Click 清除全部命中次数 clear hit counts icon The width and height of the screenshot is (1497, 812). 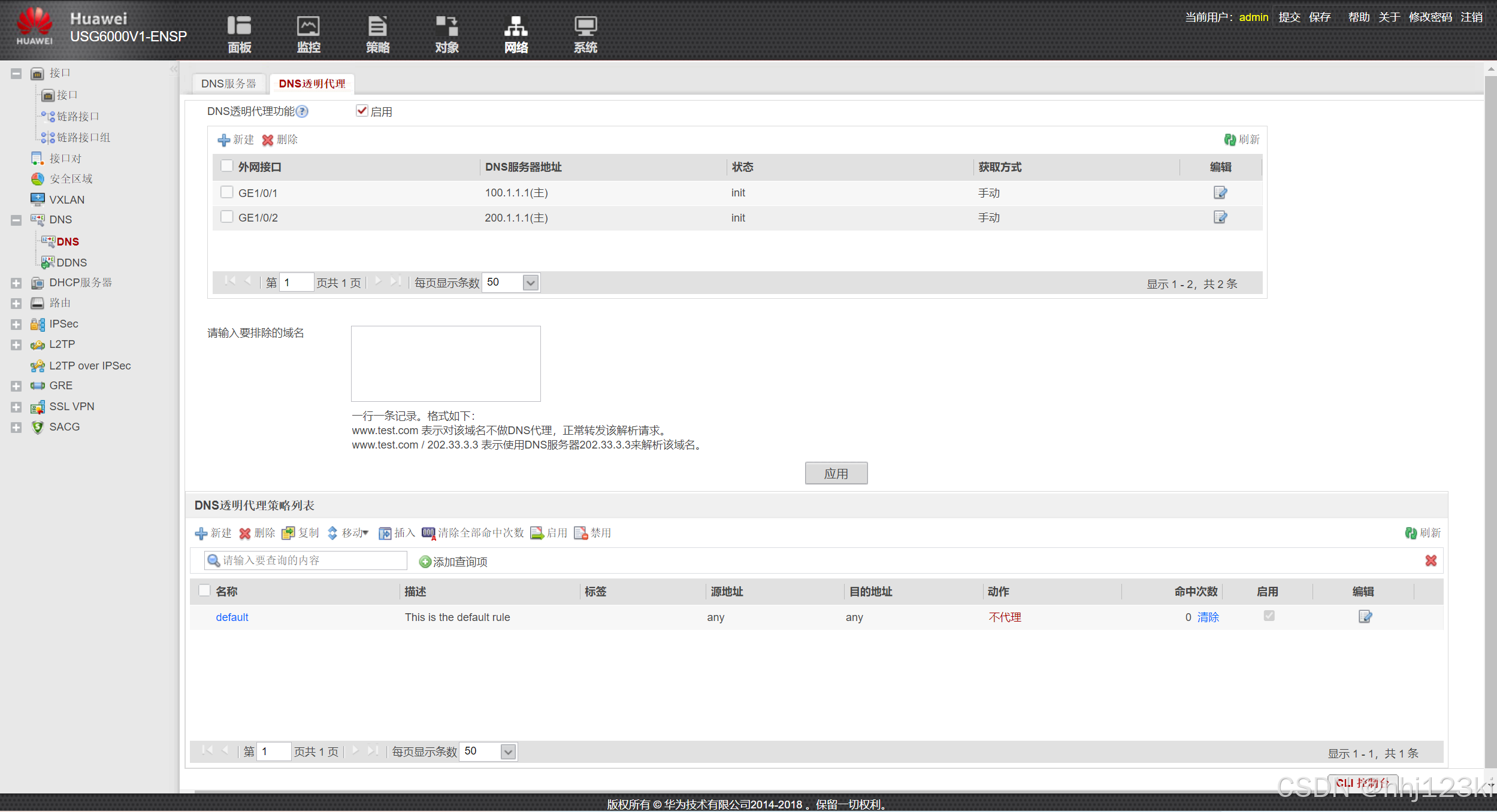pos(428,533)
